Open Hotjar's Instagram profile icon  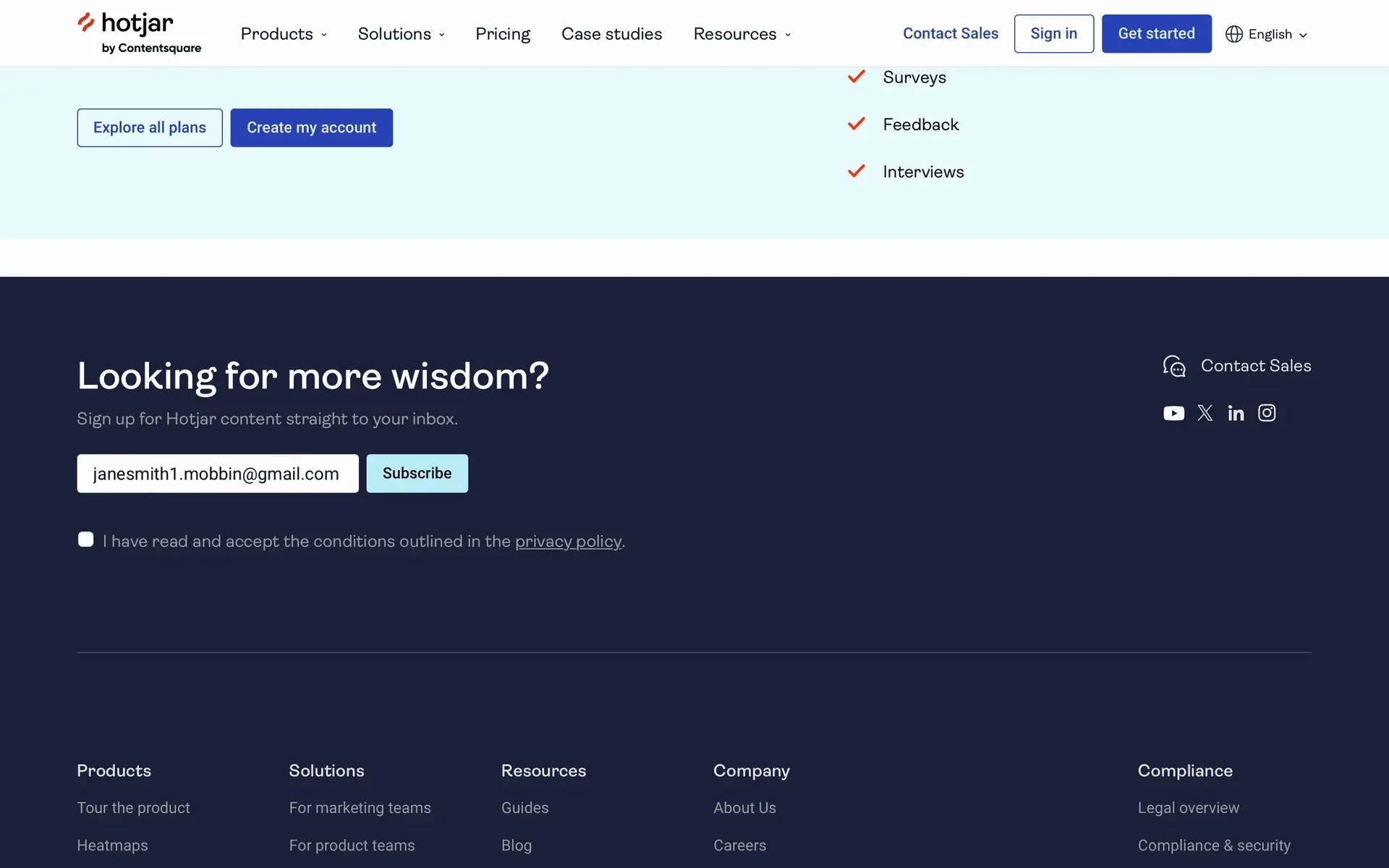point(1267,413)
